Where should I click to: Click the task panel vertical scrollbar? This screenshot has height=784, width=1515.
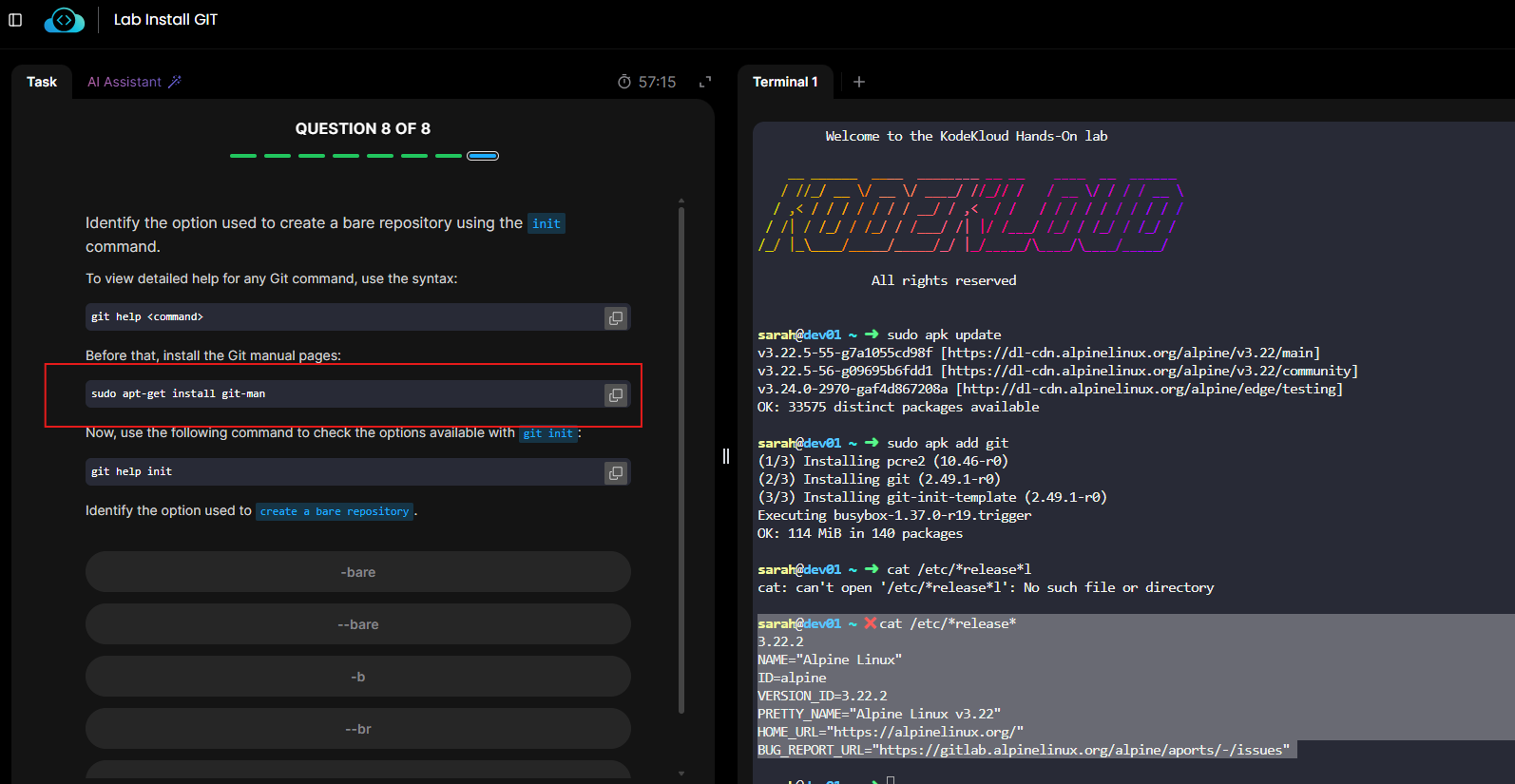pos(681,461)
